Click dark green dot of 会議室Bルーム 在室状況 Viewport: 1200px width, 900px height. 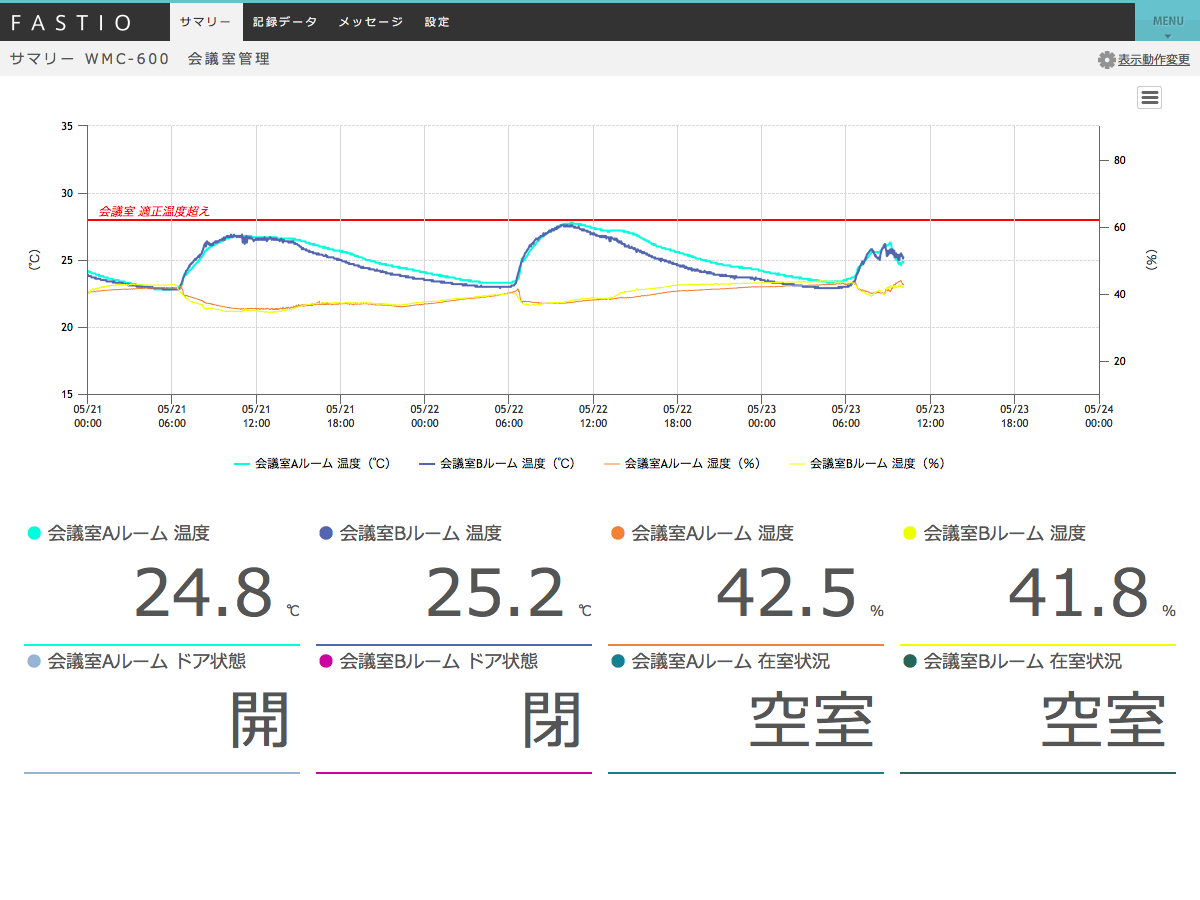[910, 662]
